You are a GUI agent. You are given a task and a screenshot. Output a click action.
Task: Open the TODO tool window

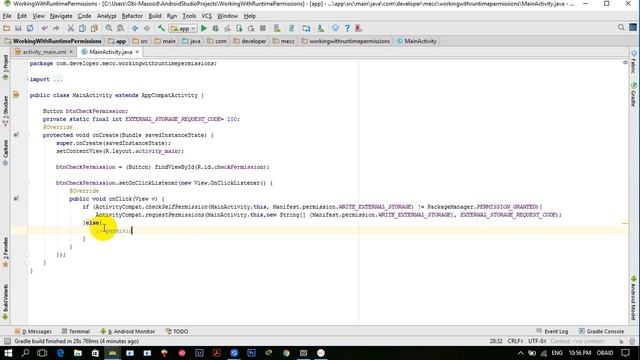coord(177,331)
